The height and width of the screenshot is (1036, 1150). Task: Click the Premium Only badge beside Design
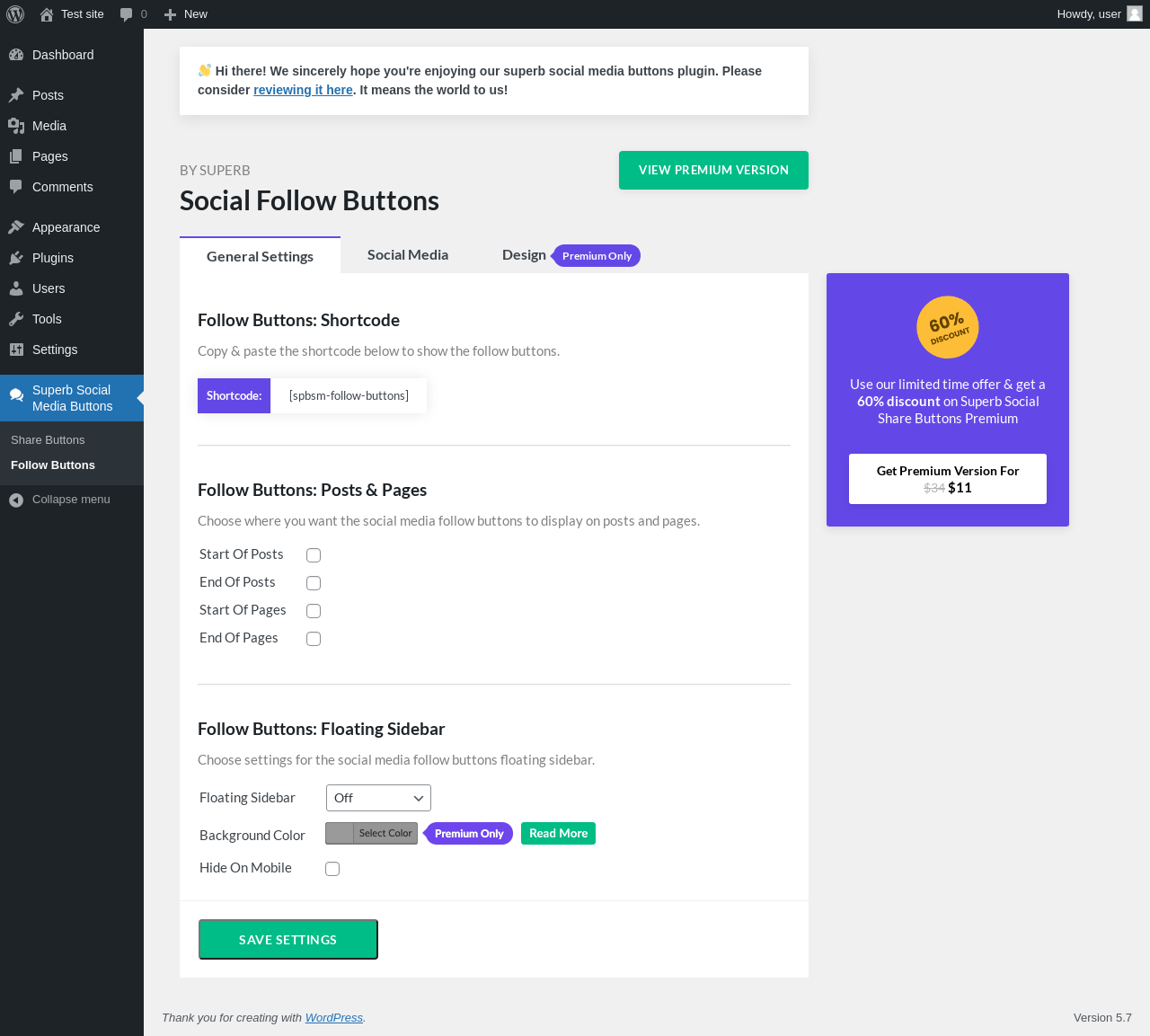[596, 256]
